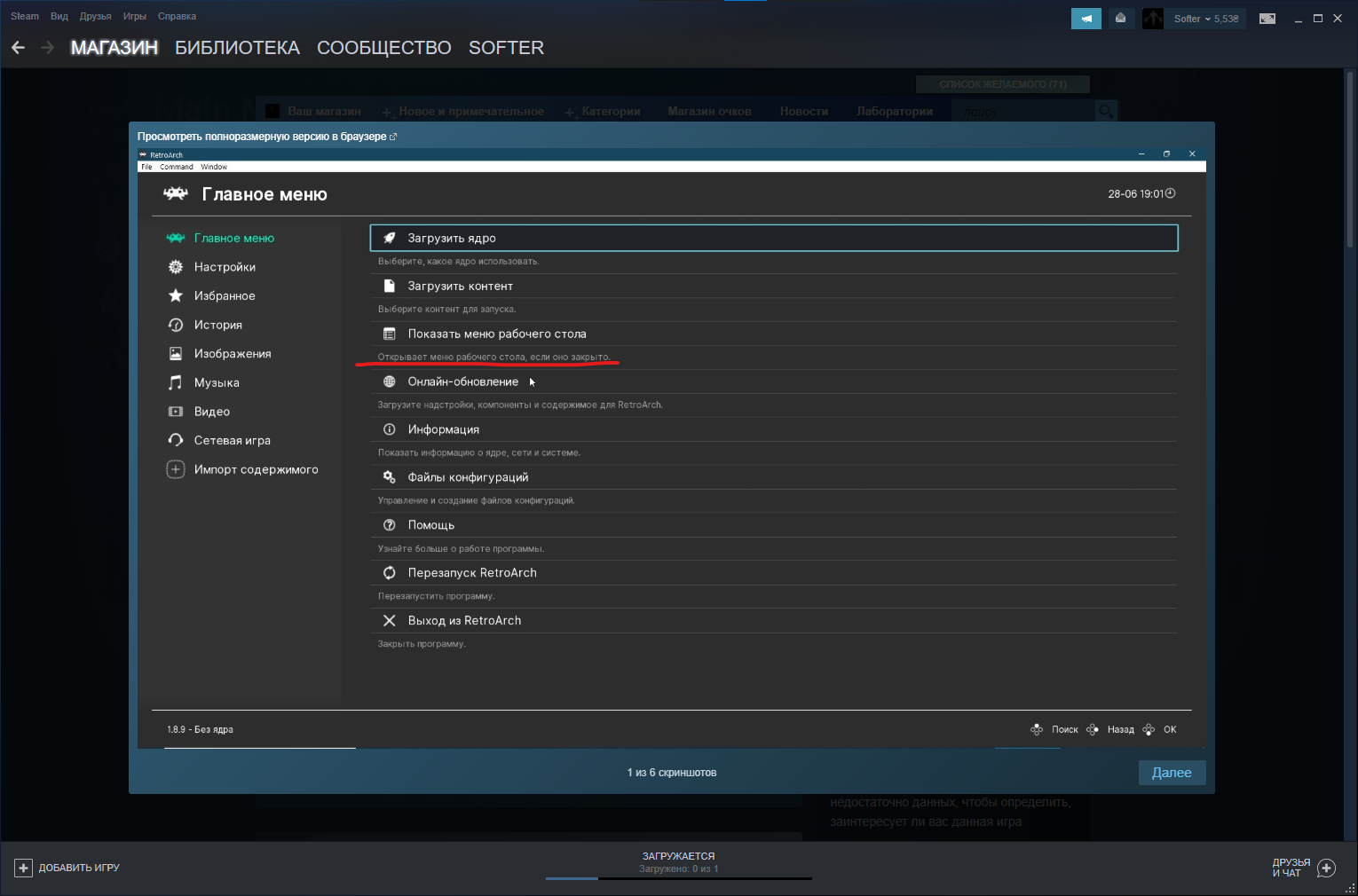This screenshot has height=896, width=1358.
Task: Click the RetroArch invader logo in header
Action: point(176,193)
